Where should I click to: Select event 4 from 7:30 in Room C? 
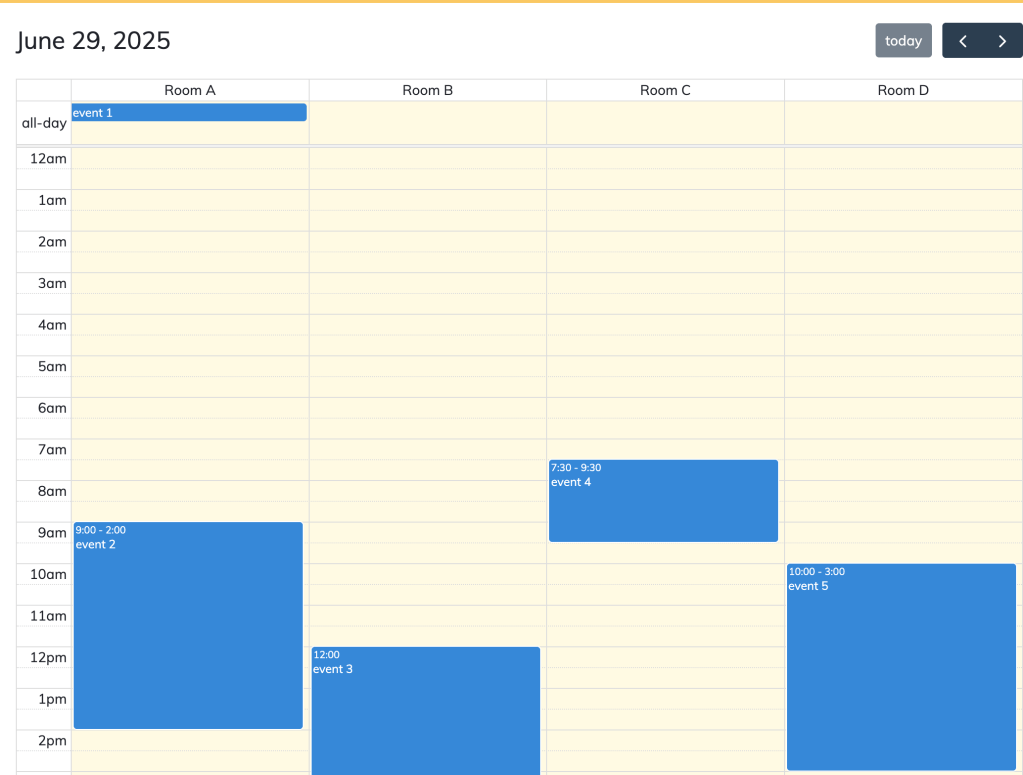[x=663, y=500]
